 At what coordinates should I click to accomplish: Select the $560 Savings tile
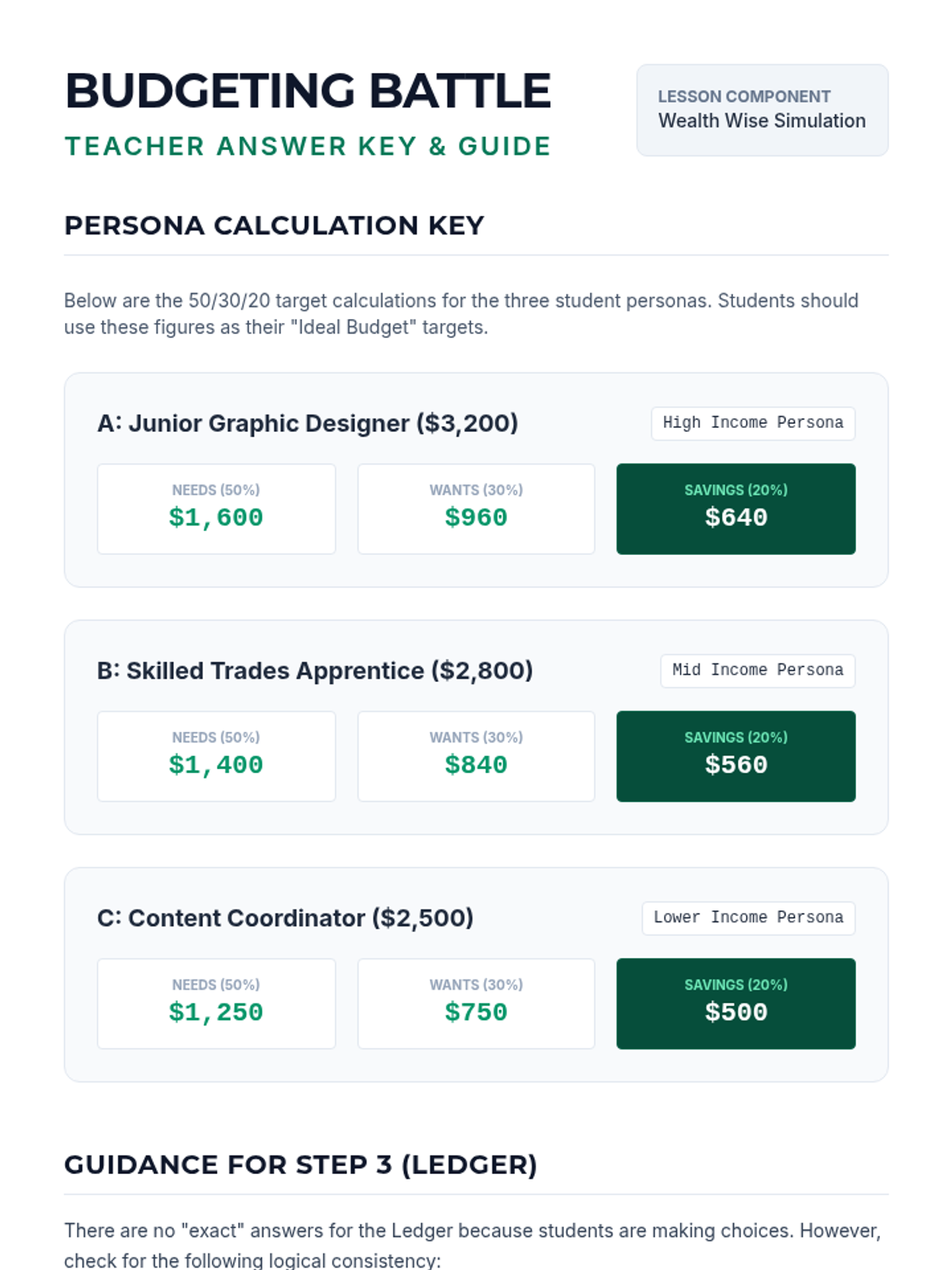735,756
